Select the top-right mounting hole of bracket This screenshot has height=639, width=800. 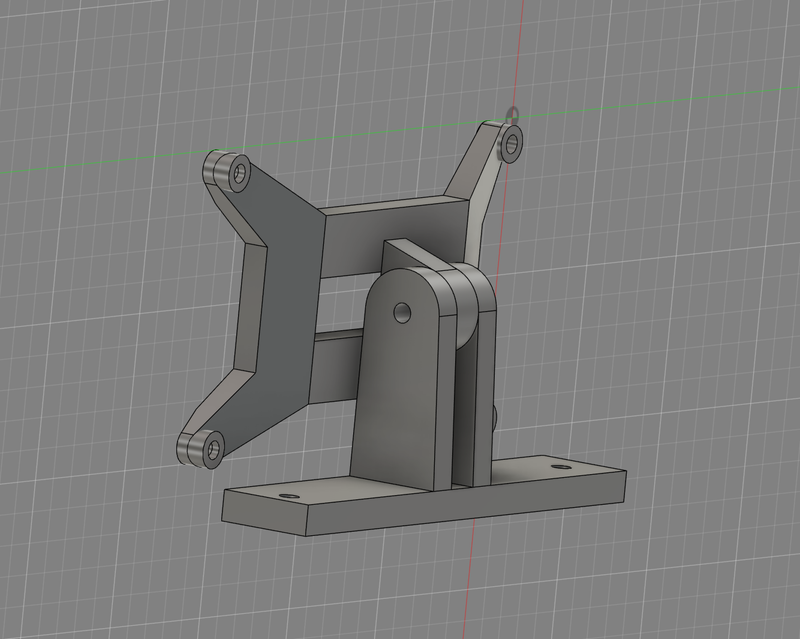point(513,143)
